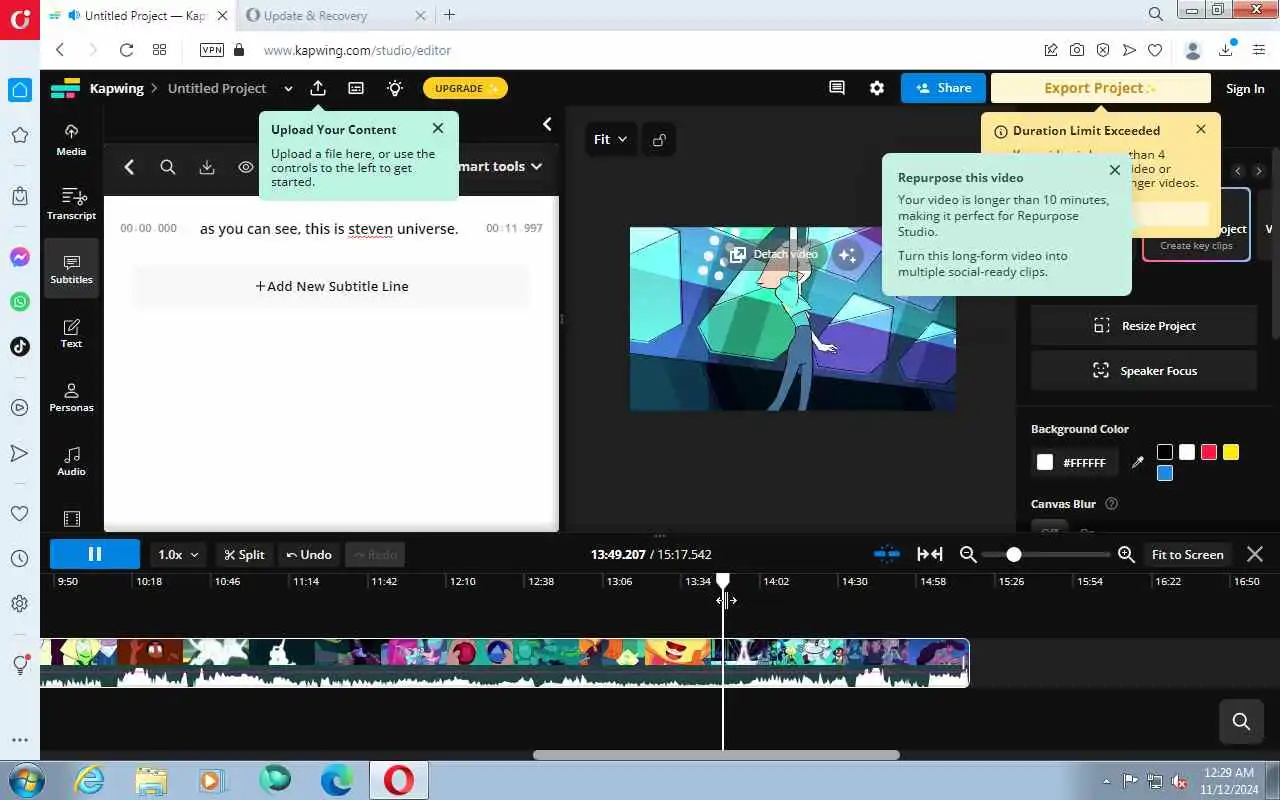Click the Sign In link
Image resolution: width=1280 pixels, height=800 pixels.
(1245, 88)
